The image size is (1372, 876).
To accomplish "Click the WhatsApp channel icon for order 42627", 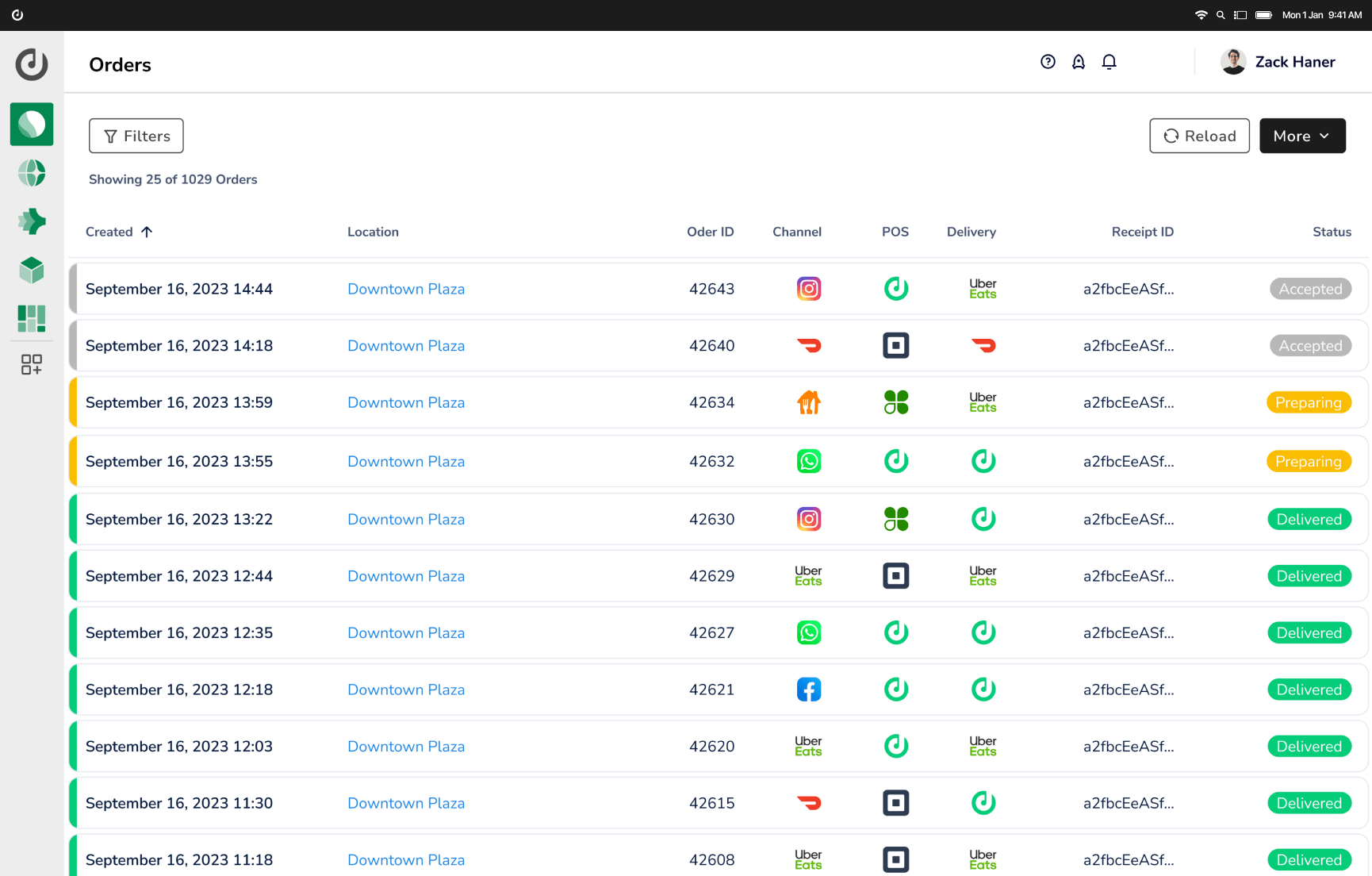I will [x=809, y=632].
